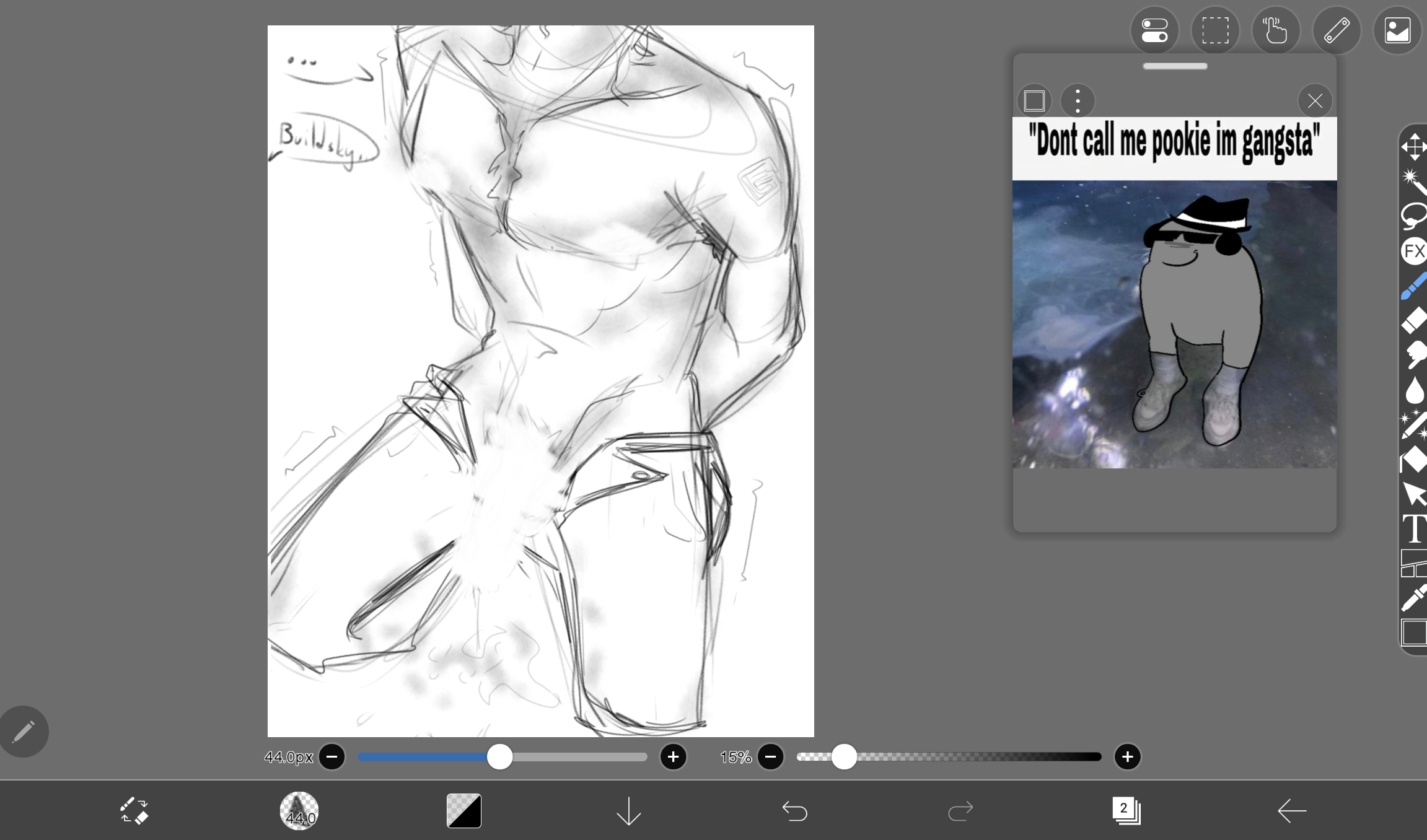The width and height of the screenshot is (1427, 840).
Task: Select the Eraser tool
Action: 1414,320
